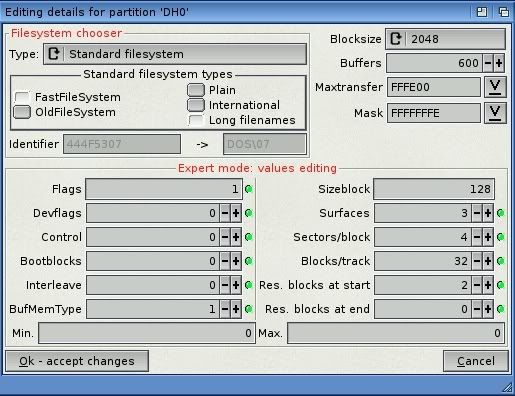Image resolution: width=515 pixels, height=396 pixels.
Task: Toggle the Plain filesystem checkbox
Action: [x=196, y=90]
